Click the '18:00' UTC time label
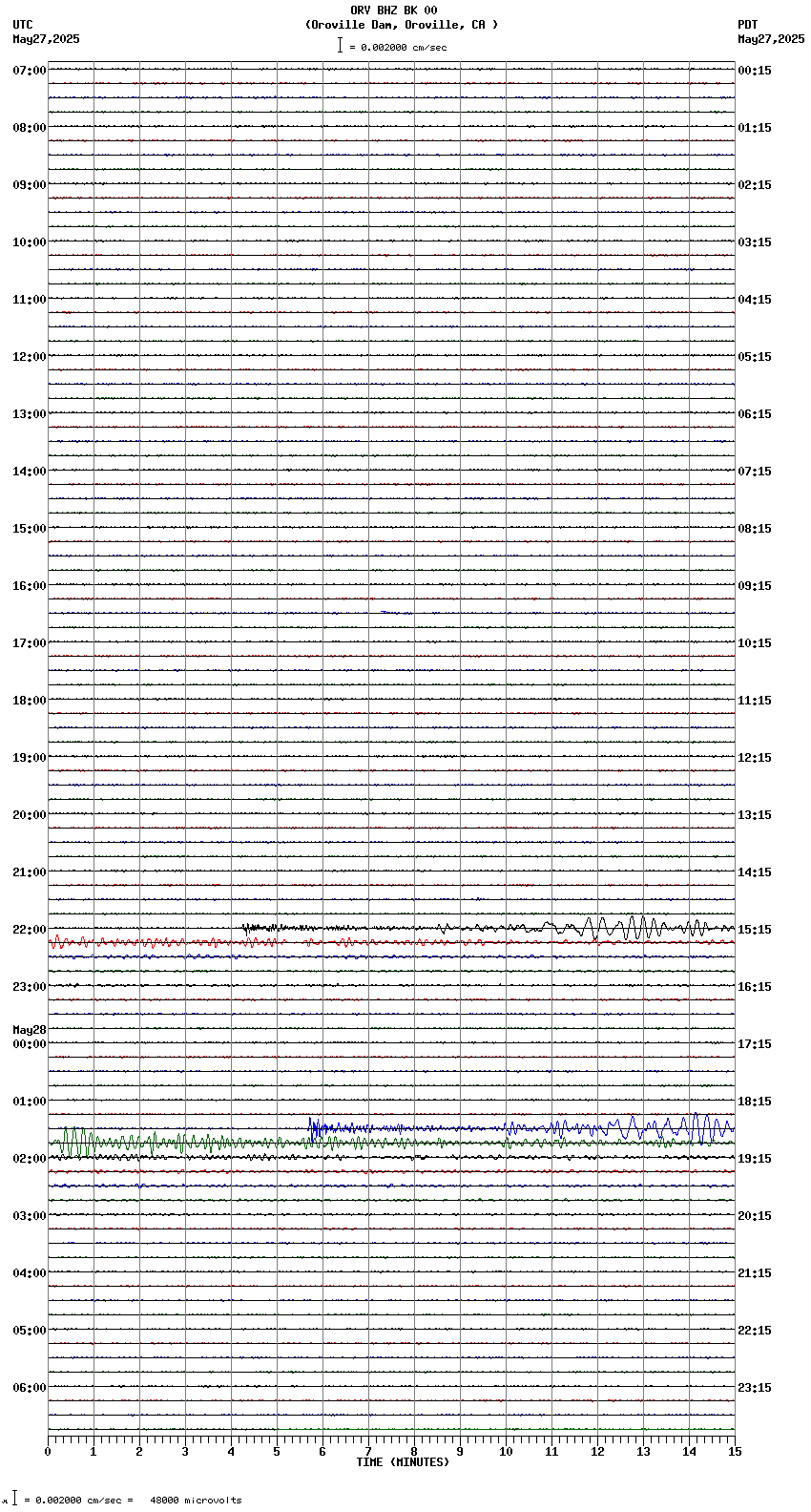The width and height of the screenshot is (811, 1512). 30,701
